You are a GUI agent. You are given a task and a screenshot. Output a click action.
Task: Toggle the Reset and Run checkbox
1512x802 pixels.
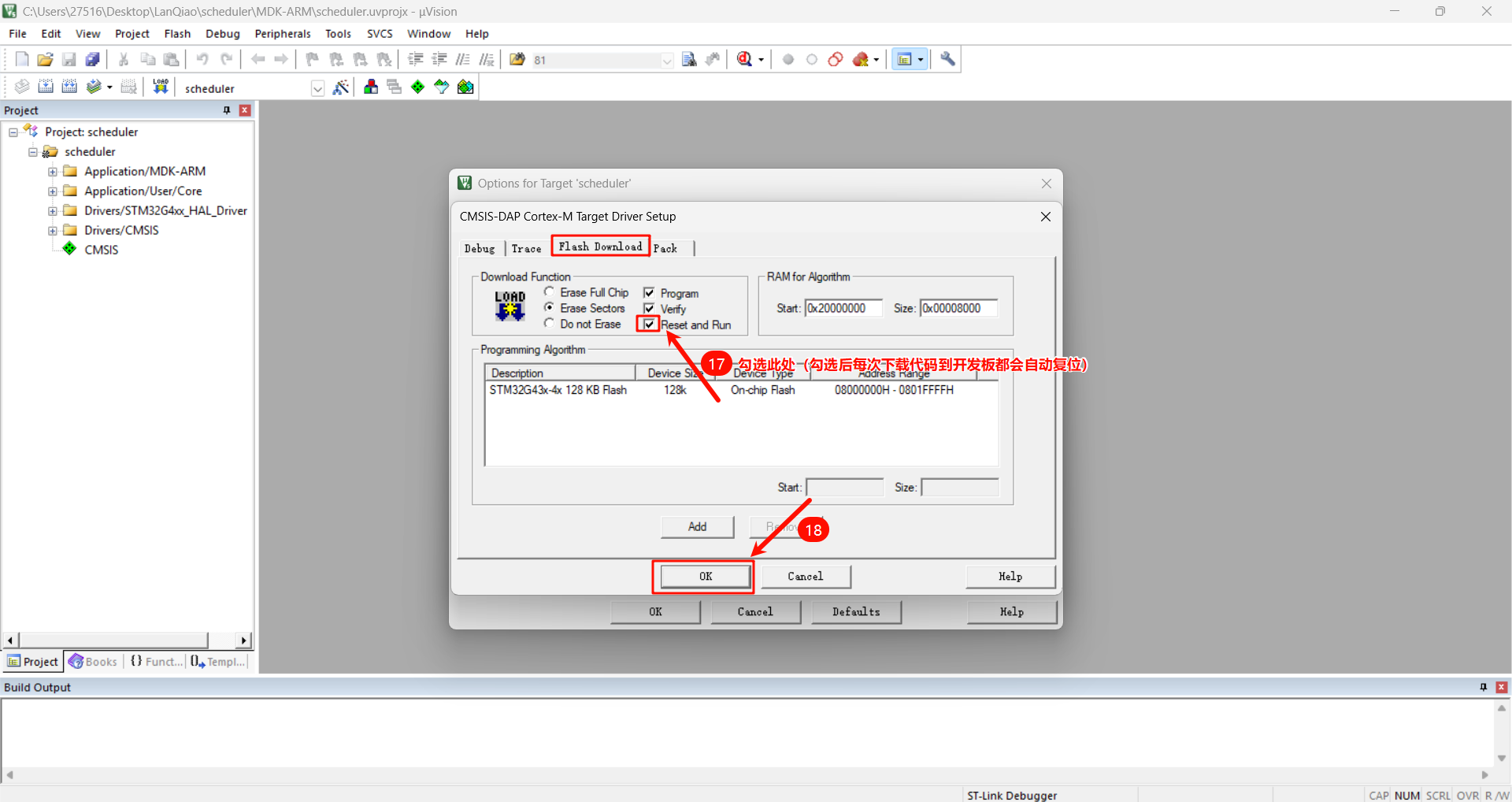(649, 325)
